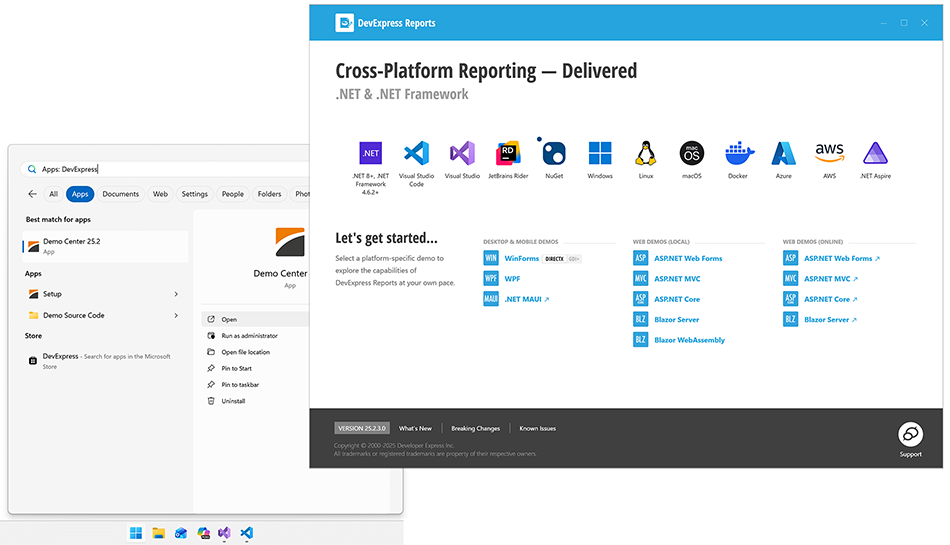
Task: Open the WPF desktop demo
Action: pos(512,279)
